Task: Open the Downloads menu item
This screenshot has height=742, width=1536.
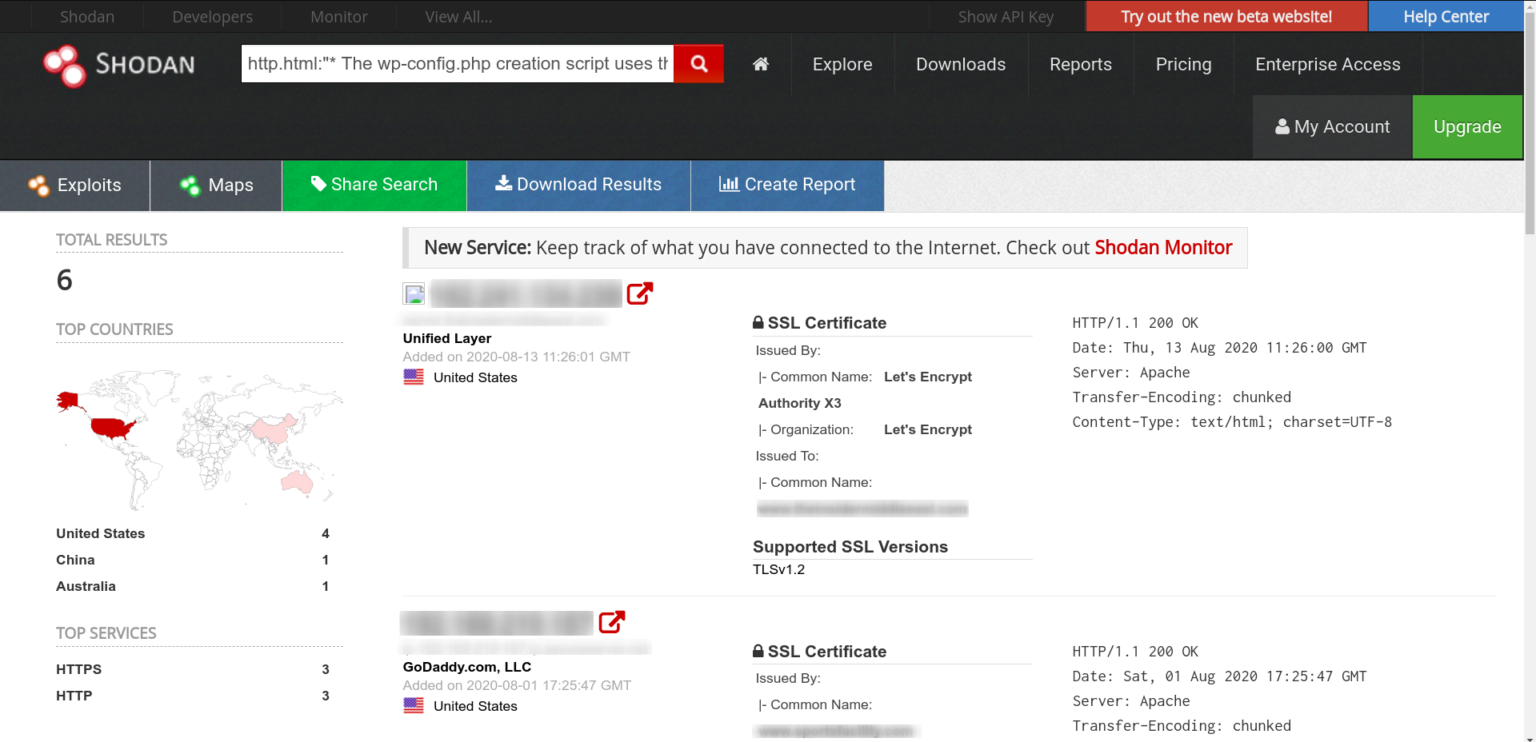Action: (x=961, y=64)
